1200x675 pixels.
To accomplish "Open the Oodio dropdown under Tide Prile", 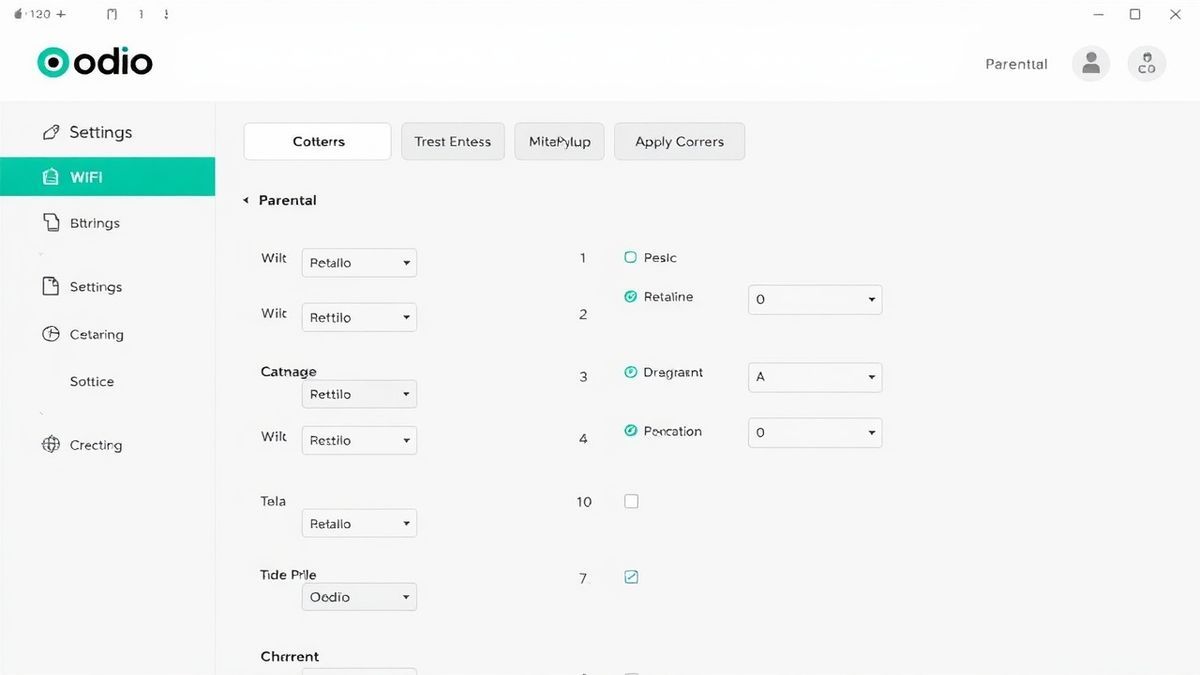I will pos(359,597).
